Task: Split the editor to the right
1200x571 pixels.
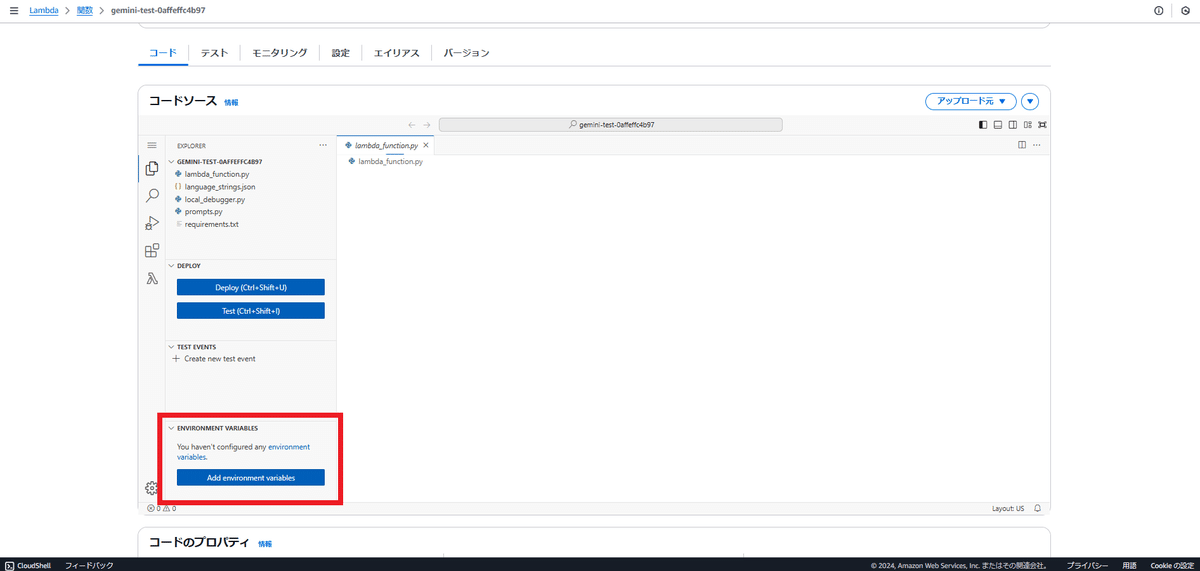Action: tap(1022, 145)
